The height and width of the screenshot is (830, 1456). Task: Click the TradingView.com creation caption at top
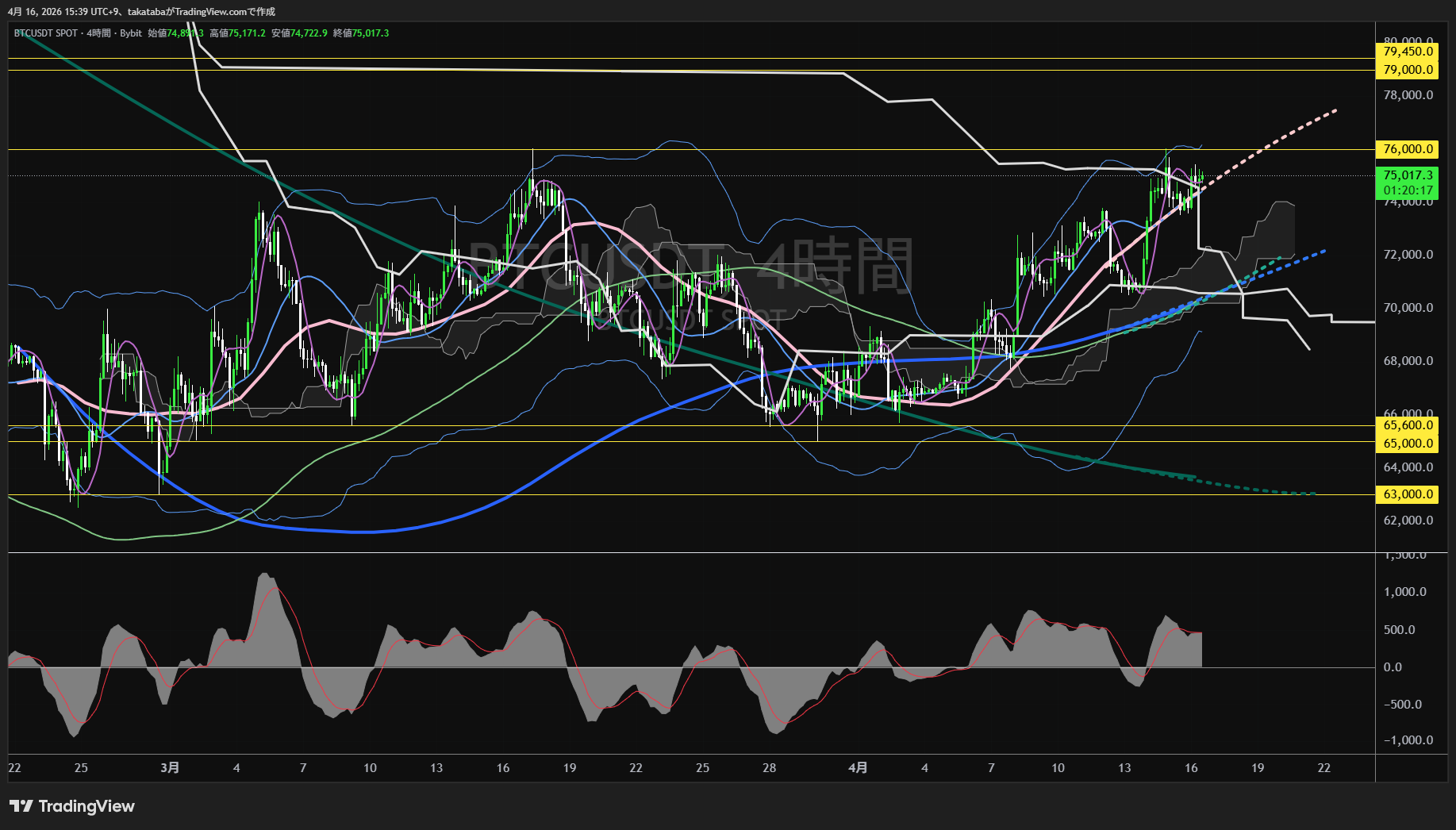[x=141, y=11]
